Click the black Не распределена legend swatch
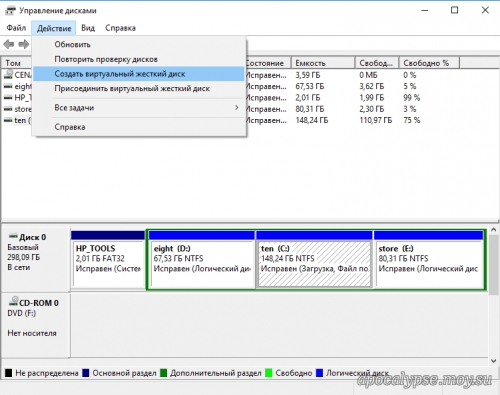 tap(9, 373)
